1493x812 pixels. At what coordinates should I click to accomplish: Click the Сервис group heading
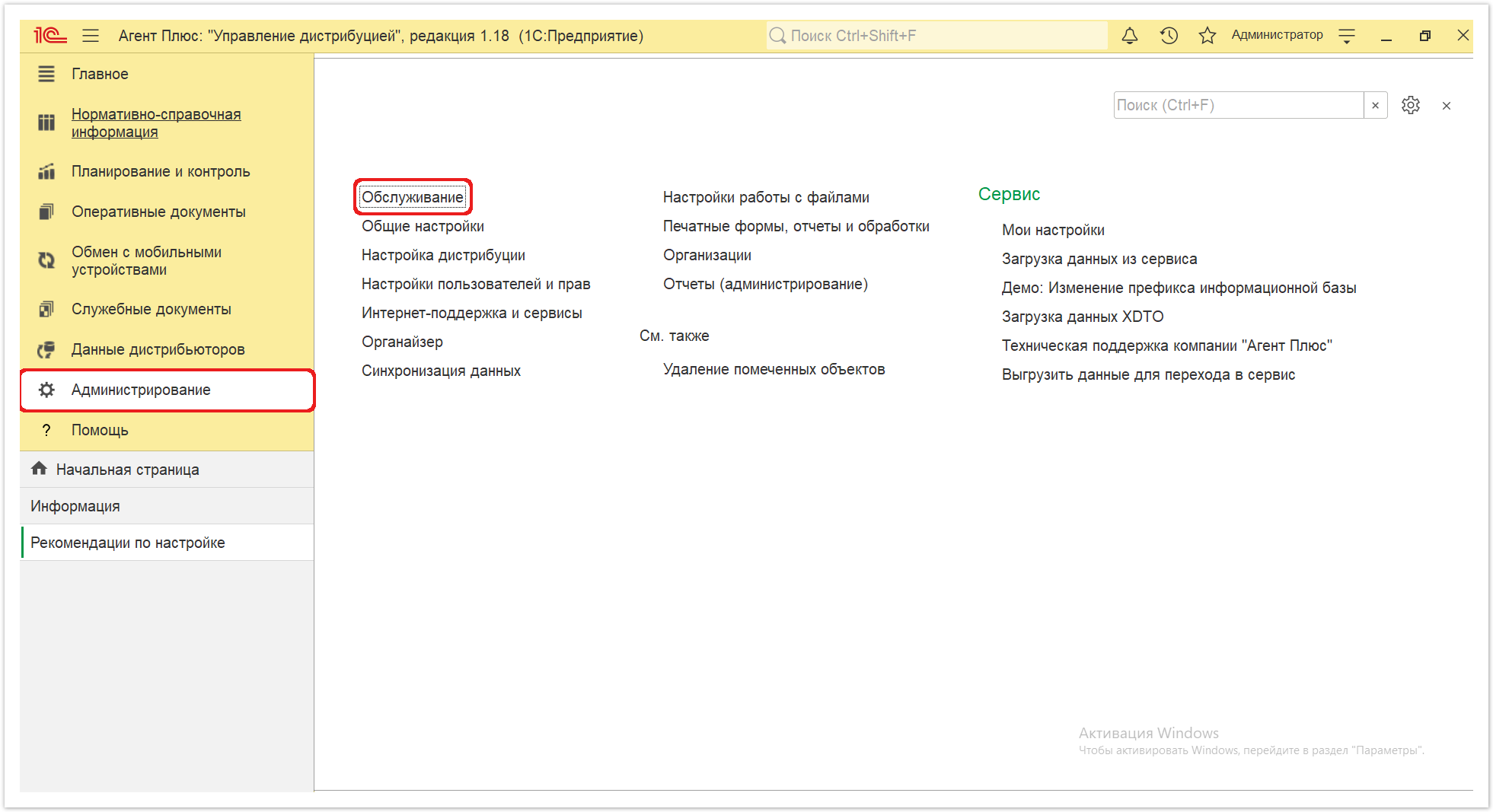click(1009, 194)
